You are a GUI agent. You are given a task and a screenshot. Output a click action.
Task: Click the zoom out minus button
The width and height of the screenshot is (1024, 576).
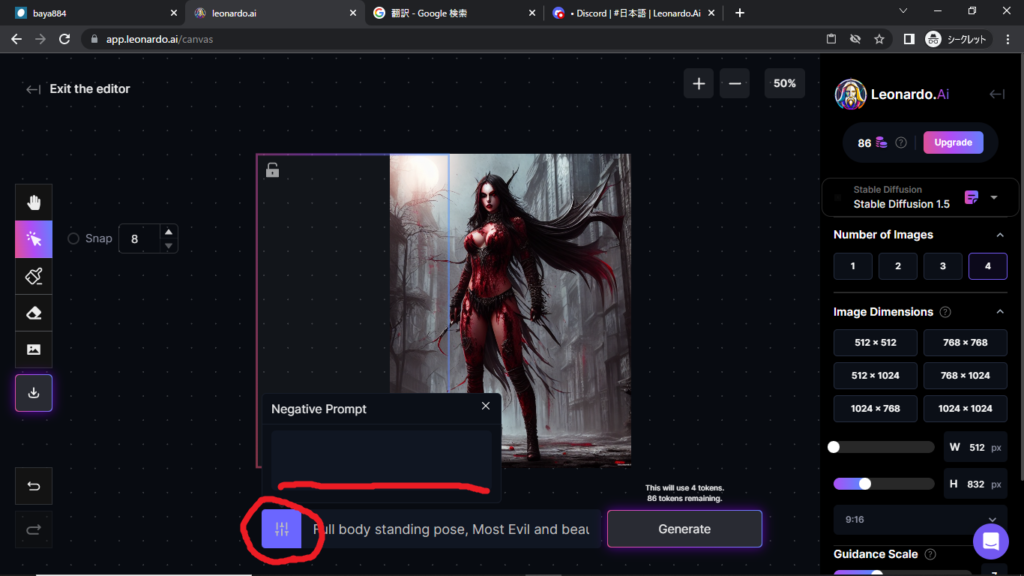coord(734,84)
